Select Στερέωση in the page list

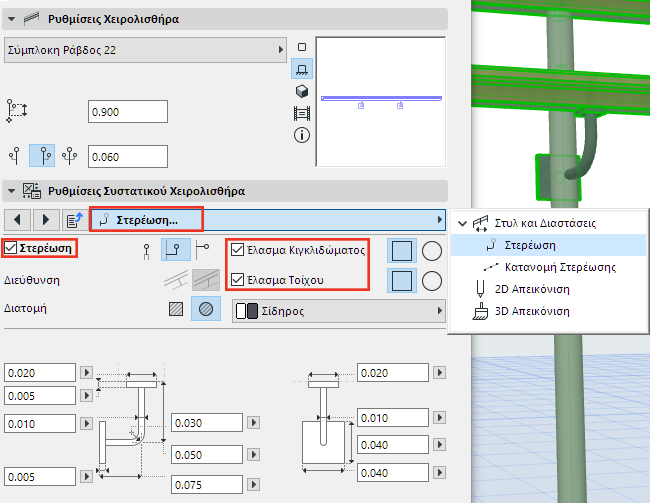(x=548, y=245)
